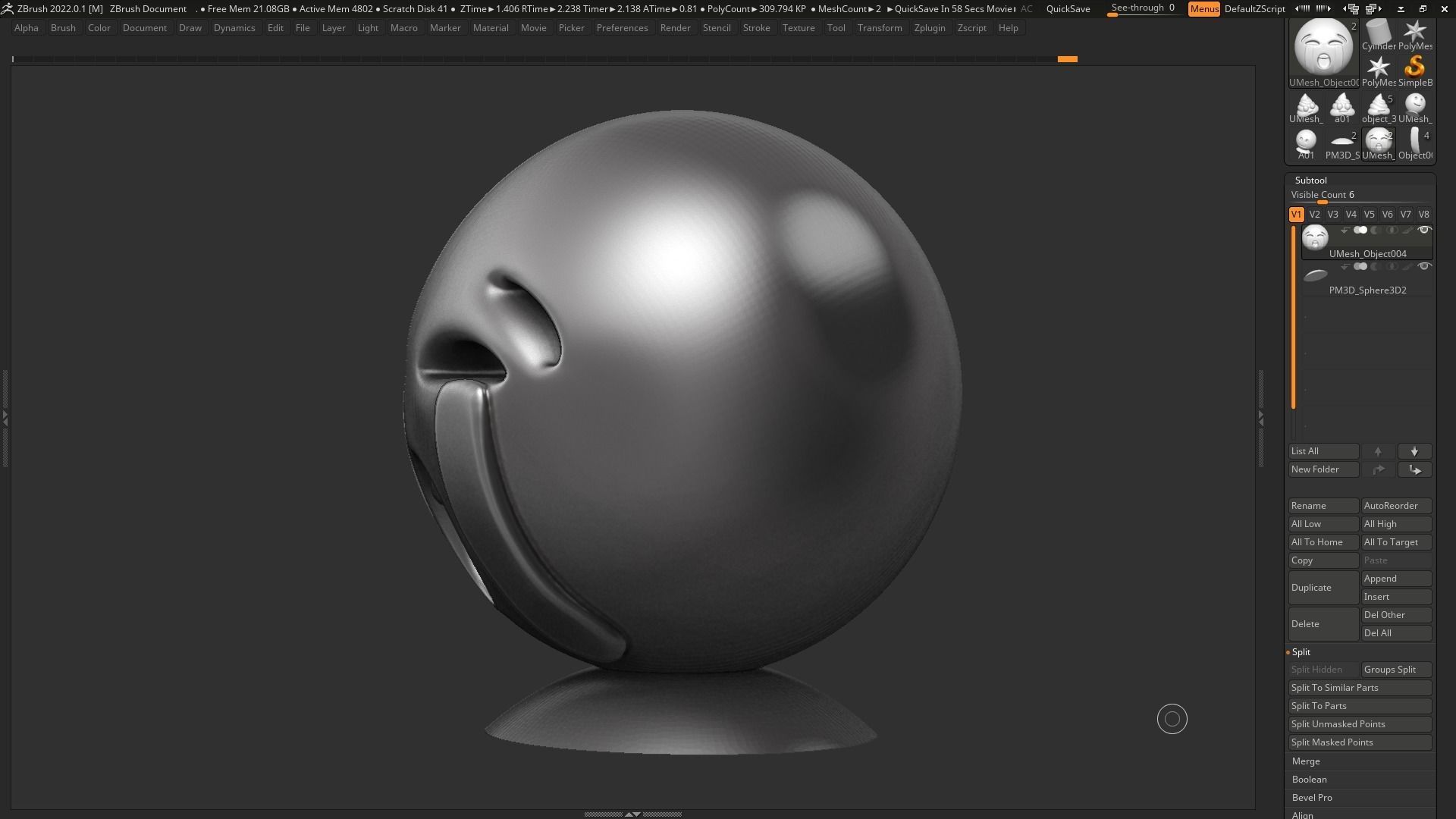This screenshot has width=1456, height=819.
Task: Toggle the Menus button off
Action: pos(1204,9)
